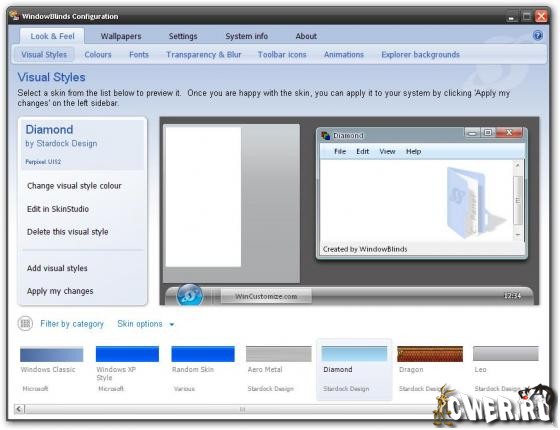Open the Settings tab
The width and height of the screenshot is (560, 430).
[183, 36]
